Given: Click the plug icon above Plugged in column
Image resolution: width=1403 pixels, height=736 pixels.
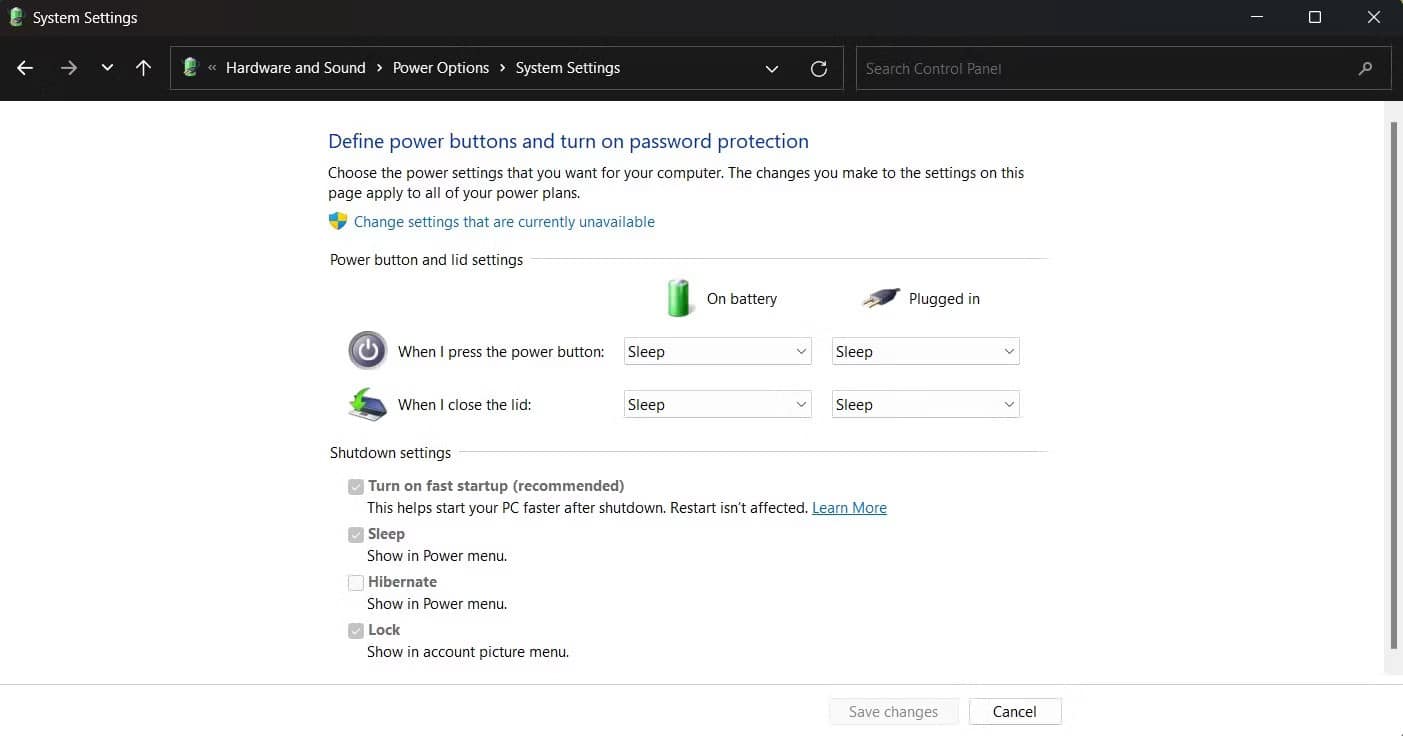Looking at the screenshot, I should (x=879, y=297).
